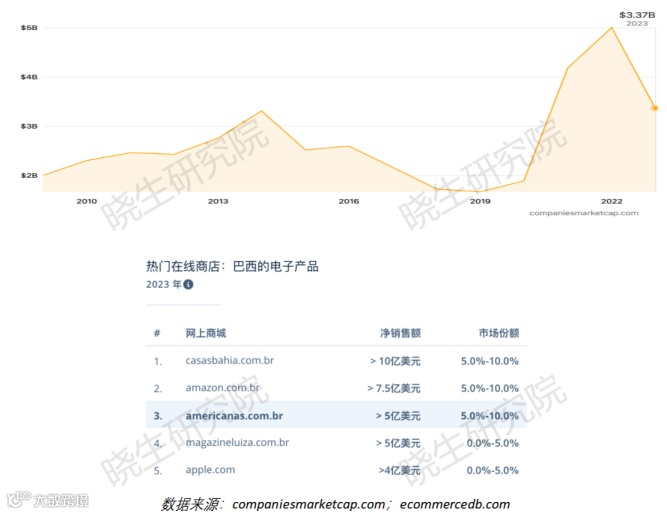Screen dimensions: 667x514
Task: Click the > 7.5亿美元 net sales cell
Action: pyautogui.click(x=394, y=388)
